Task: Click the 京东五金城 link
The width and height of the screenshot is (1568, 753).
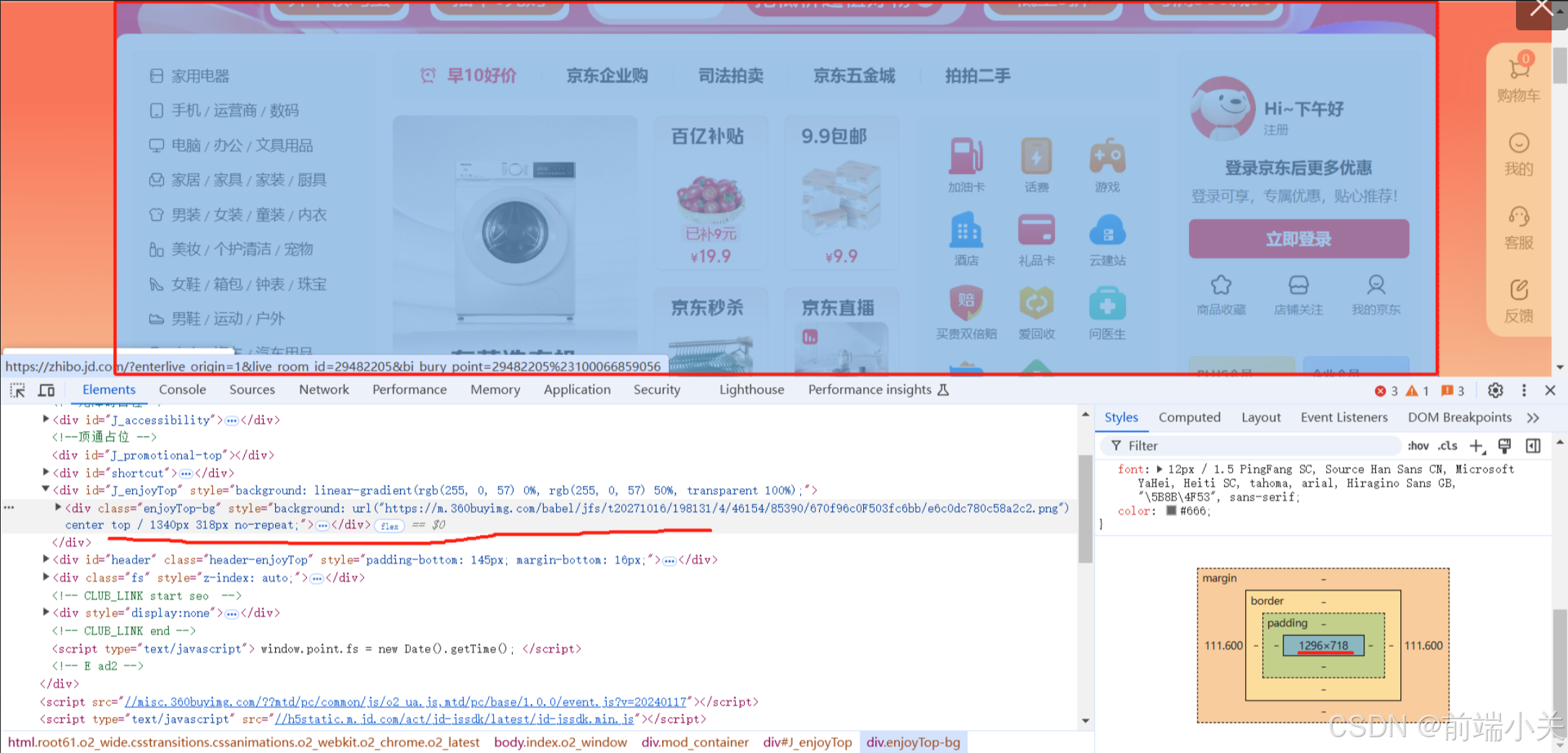Action: pyautogui.click(x=854, y=76)
